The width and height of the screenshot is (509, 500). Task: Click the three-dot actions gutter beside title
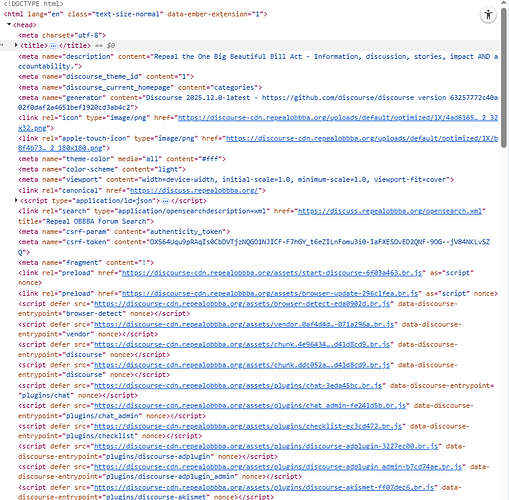[x=2, y=45]
